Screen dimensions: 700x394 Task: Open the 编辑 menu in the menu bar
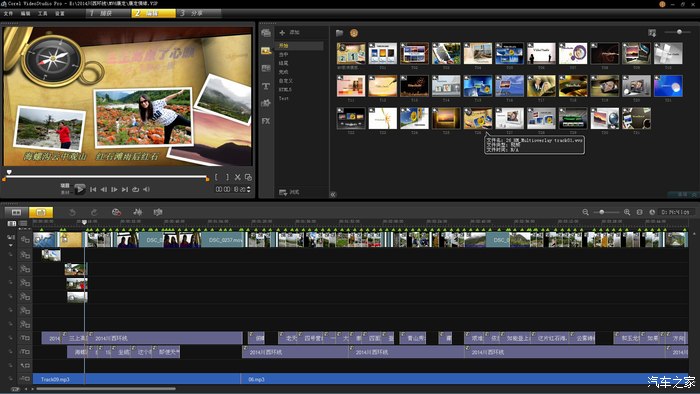point(25,13)
